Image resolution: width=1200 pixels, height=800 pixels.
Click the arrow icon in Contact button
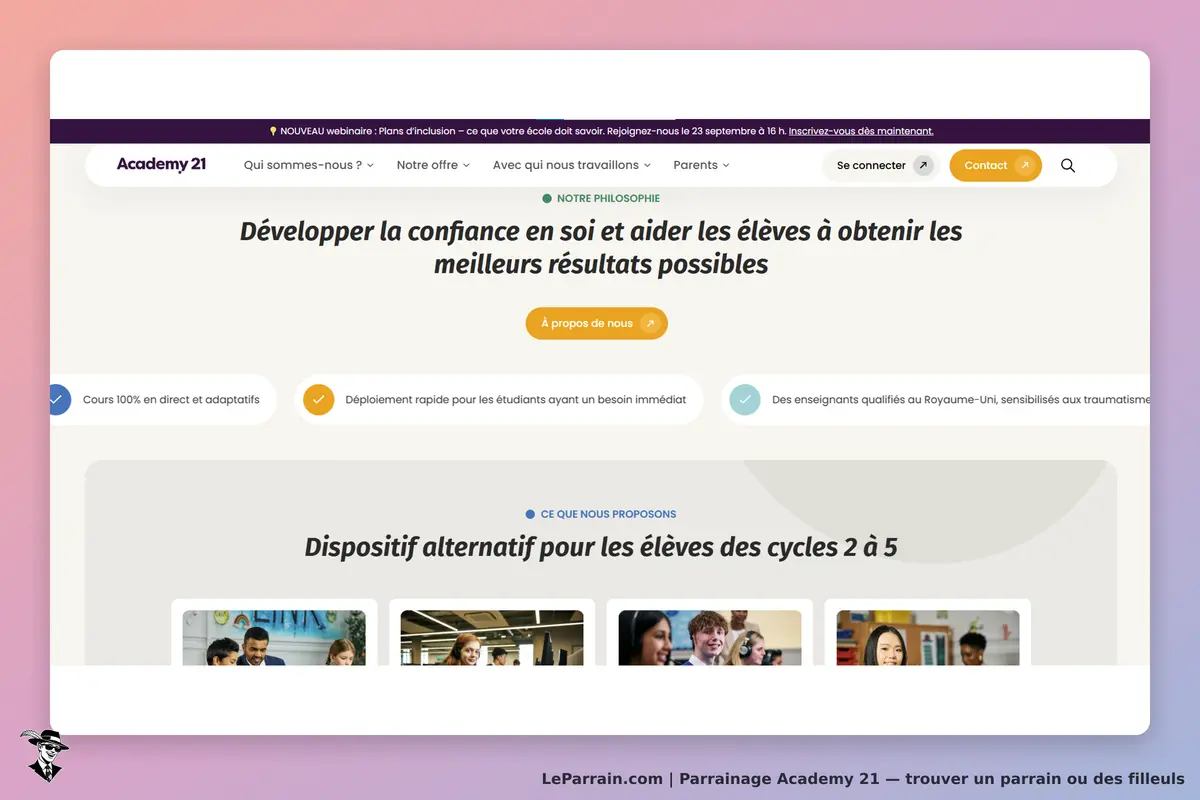click(x=1024, y=166)
